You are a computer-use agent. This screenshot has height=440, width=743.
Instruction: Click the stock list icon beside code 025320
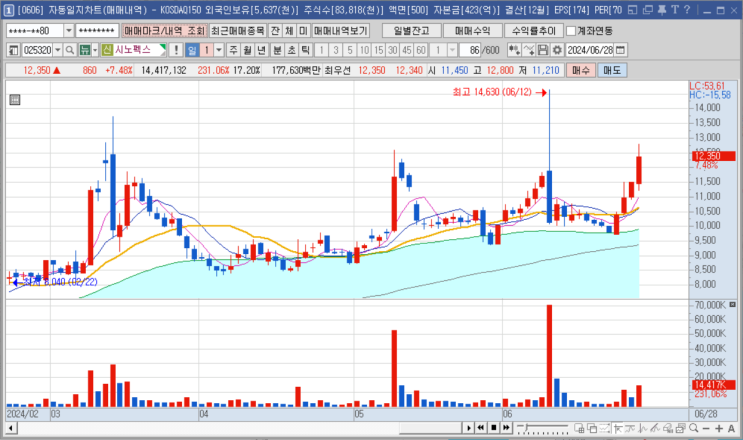[x=13, y=50]
